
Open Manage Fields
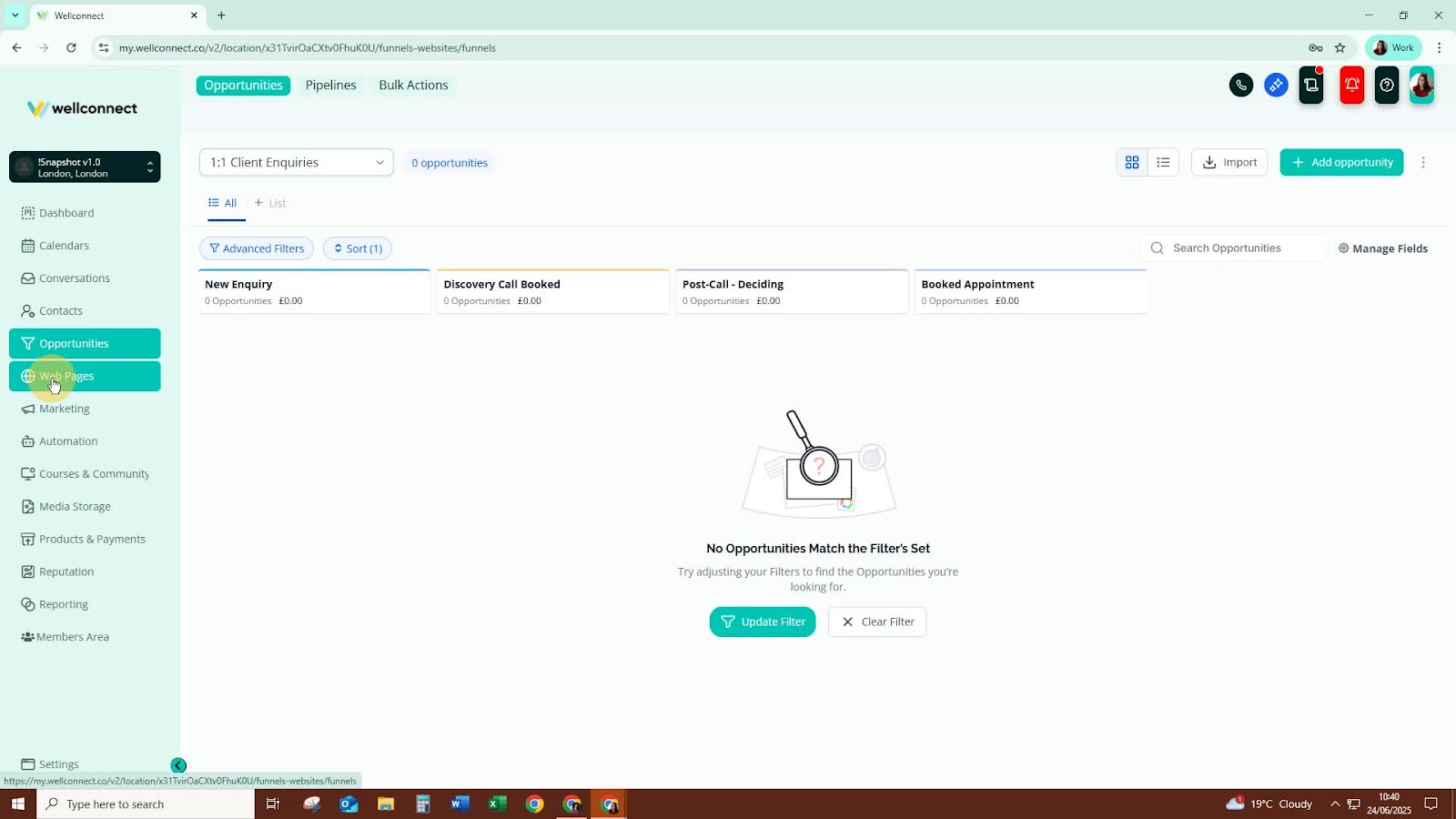tap(1382, 248)
